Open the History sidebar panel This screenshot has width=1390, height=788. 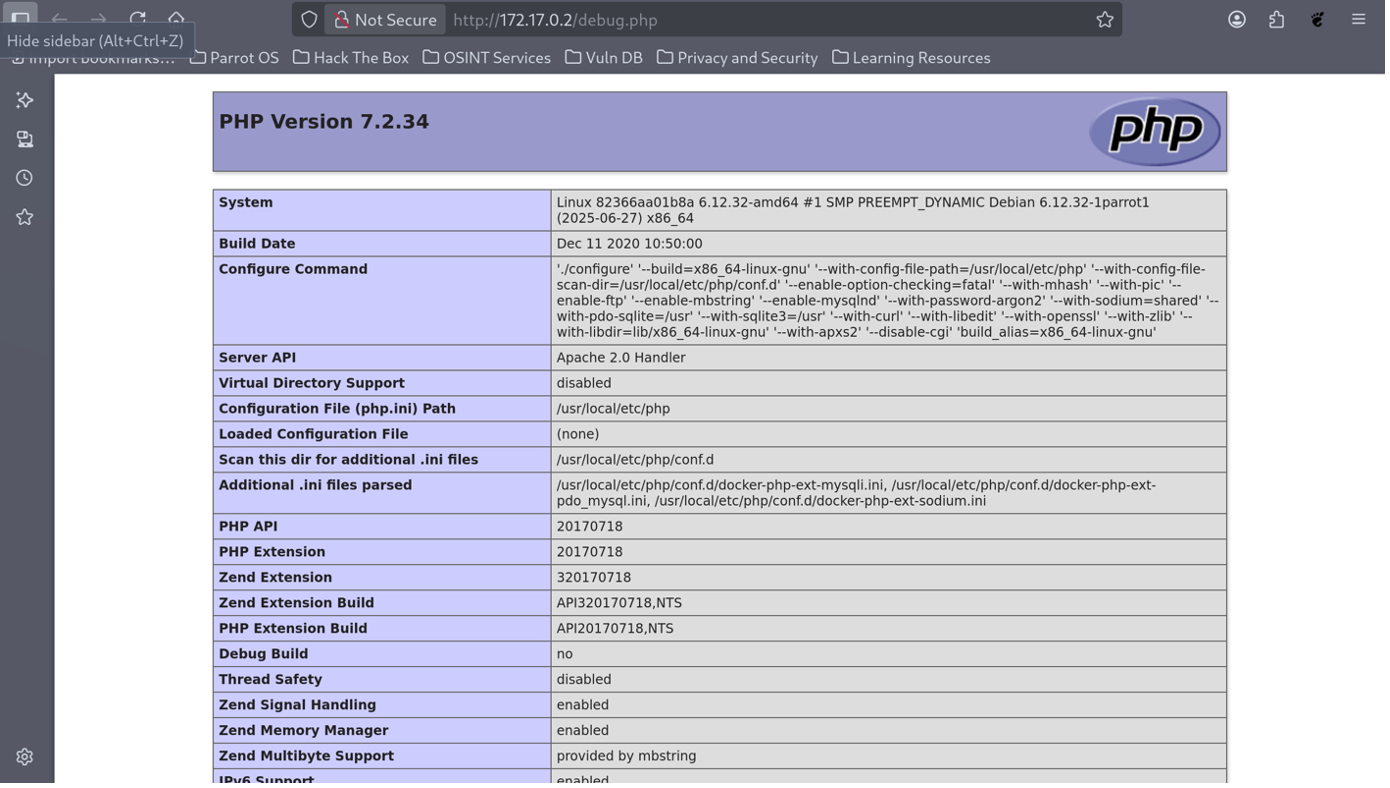tap(25, 178)
